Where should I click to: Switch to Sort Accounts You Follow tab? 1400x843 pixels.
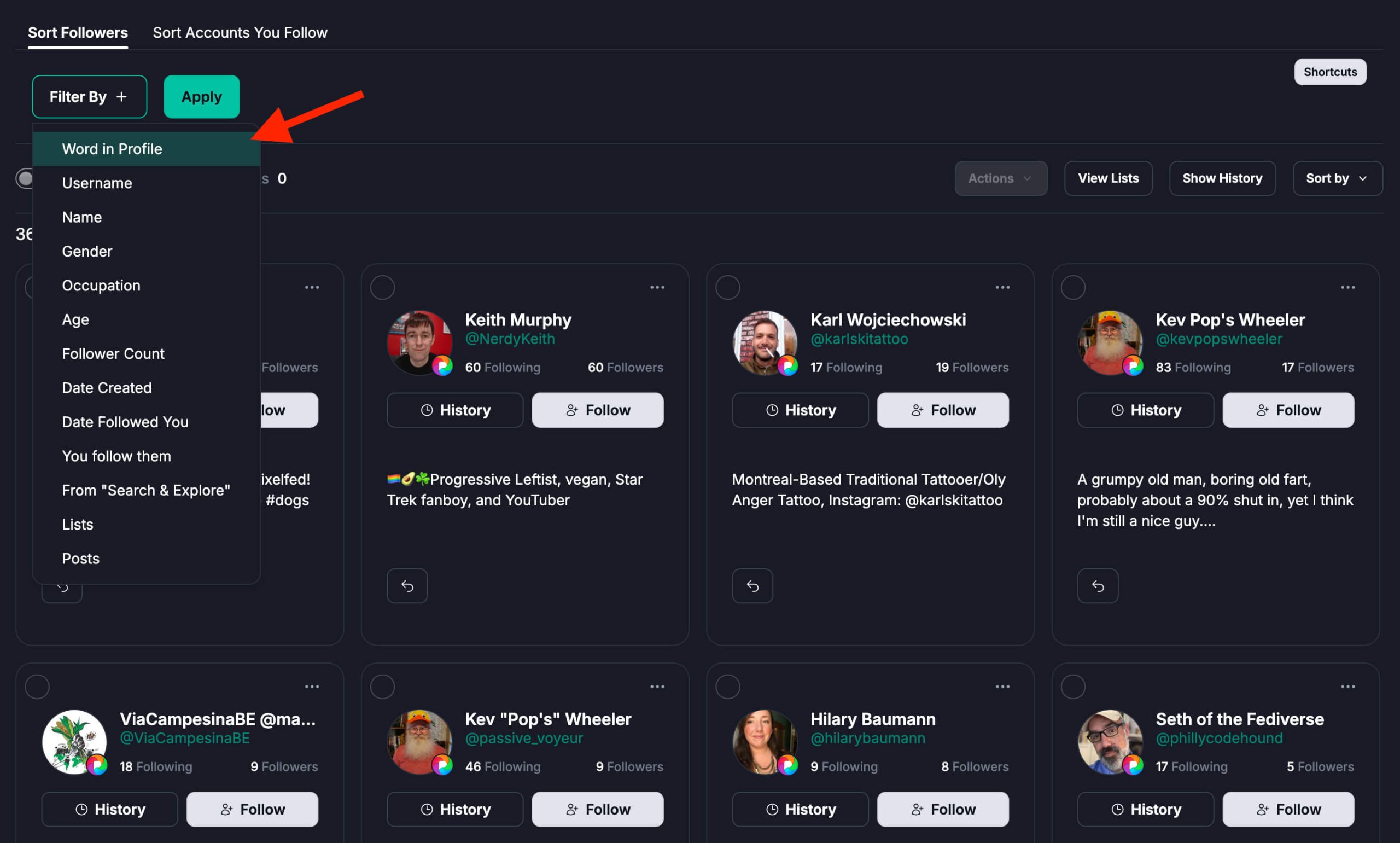click(240, 32)
